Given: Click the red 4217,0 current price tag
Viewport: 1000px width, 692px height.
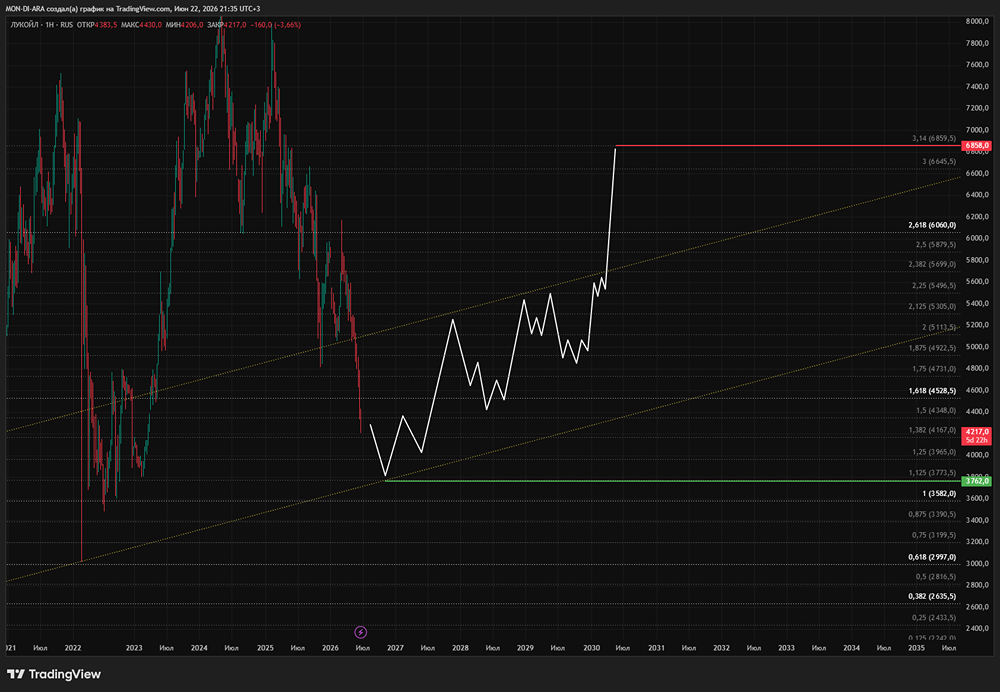Looking at the screenshot, I should point(976,436).
